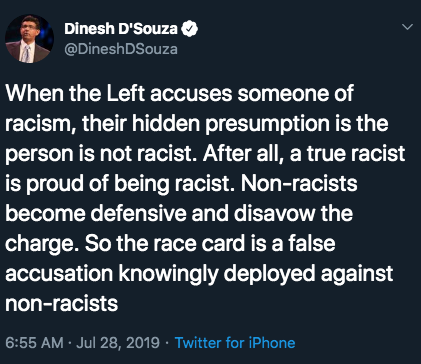Open the @DineshDSouza handle link
The width and height of the screenshot is (421, 364).
click(121, 49)
